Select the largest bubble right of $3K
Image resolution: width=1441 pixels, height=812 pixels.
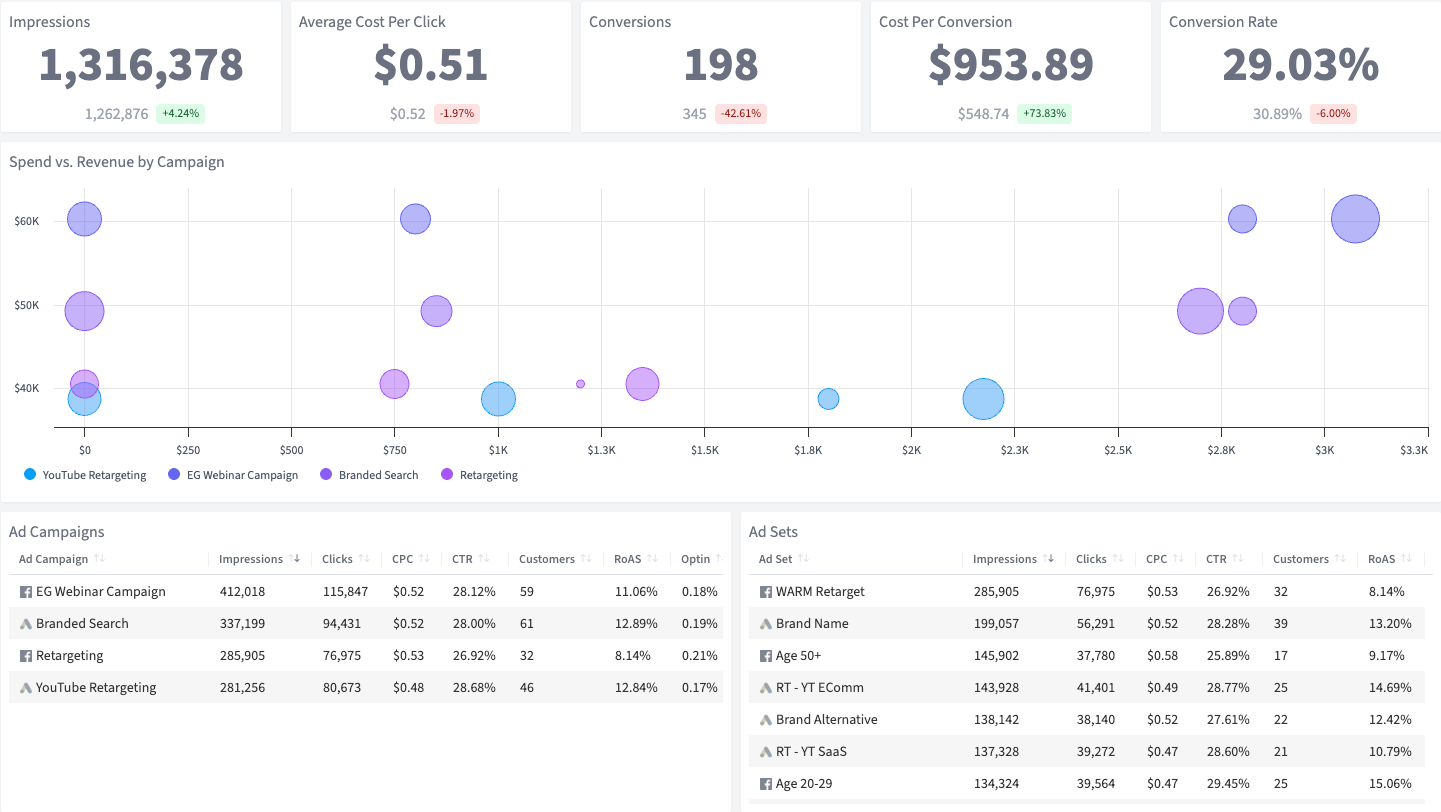pyautogui.click(x=1355, y=219)
